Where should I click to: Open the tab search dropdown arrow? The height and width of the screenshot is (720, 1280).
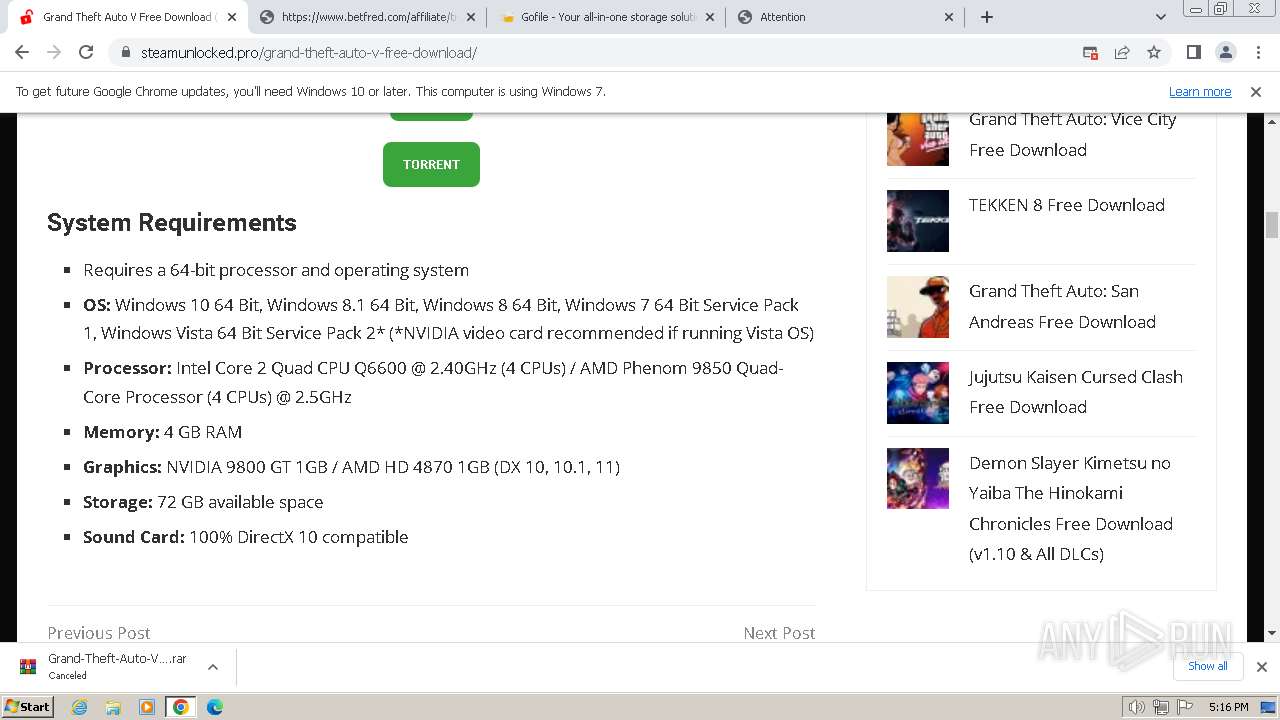coord(1160,17)
